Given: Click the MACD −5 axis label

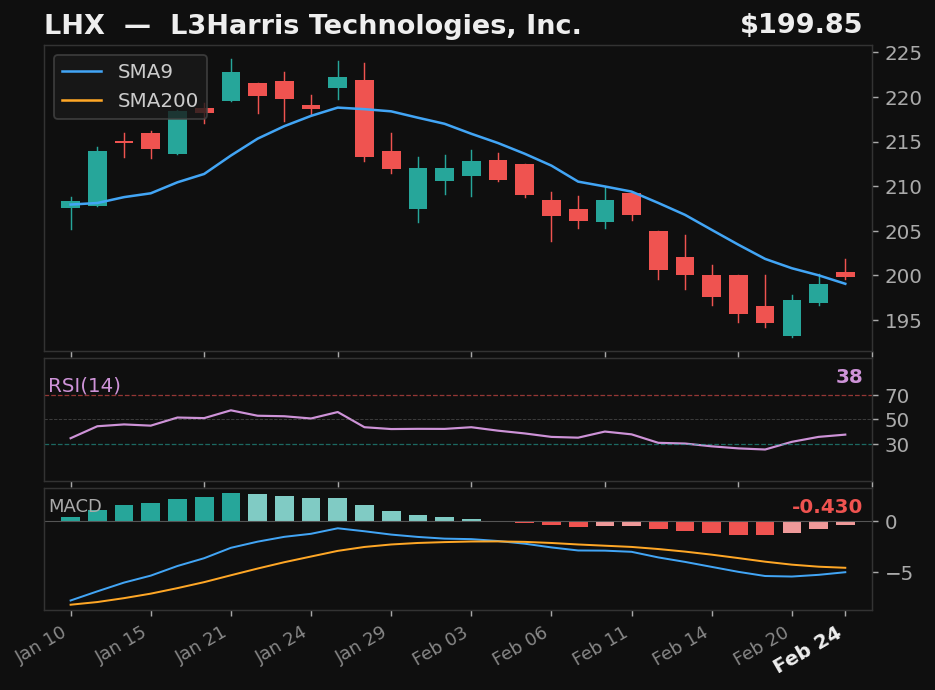Looking at the screenshot, I should click(x=898, y=573).
